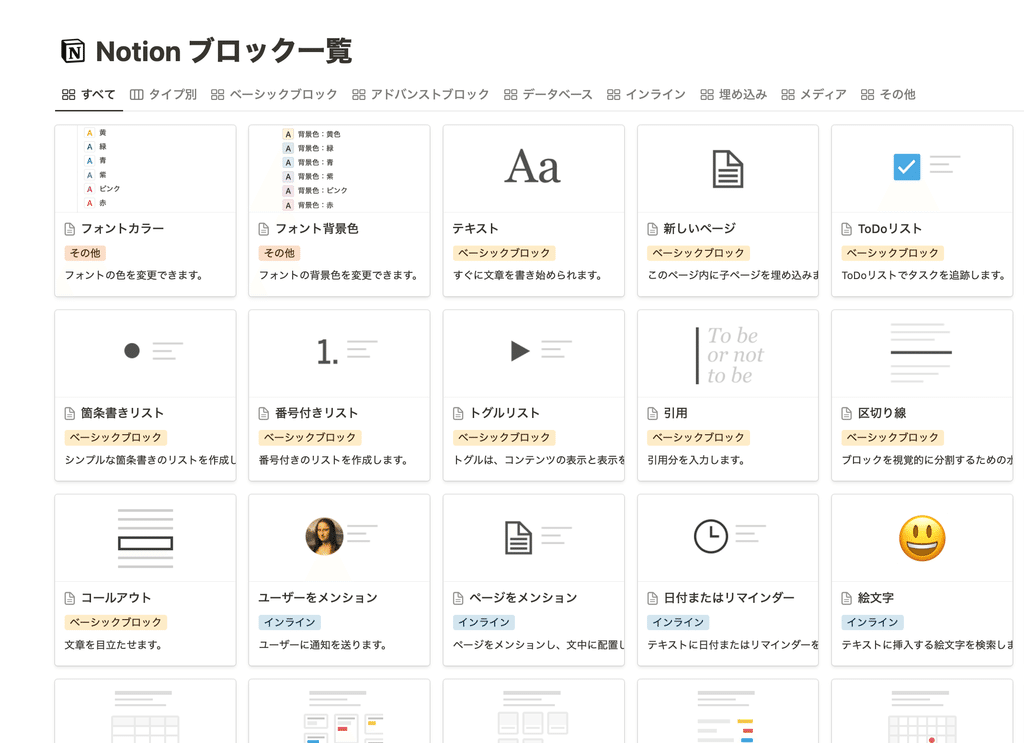Image resolution: width=1024 pixels, height=743 pixels.
Task: Open the ユーザーをメンション card title
Action: click(318, 598)
